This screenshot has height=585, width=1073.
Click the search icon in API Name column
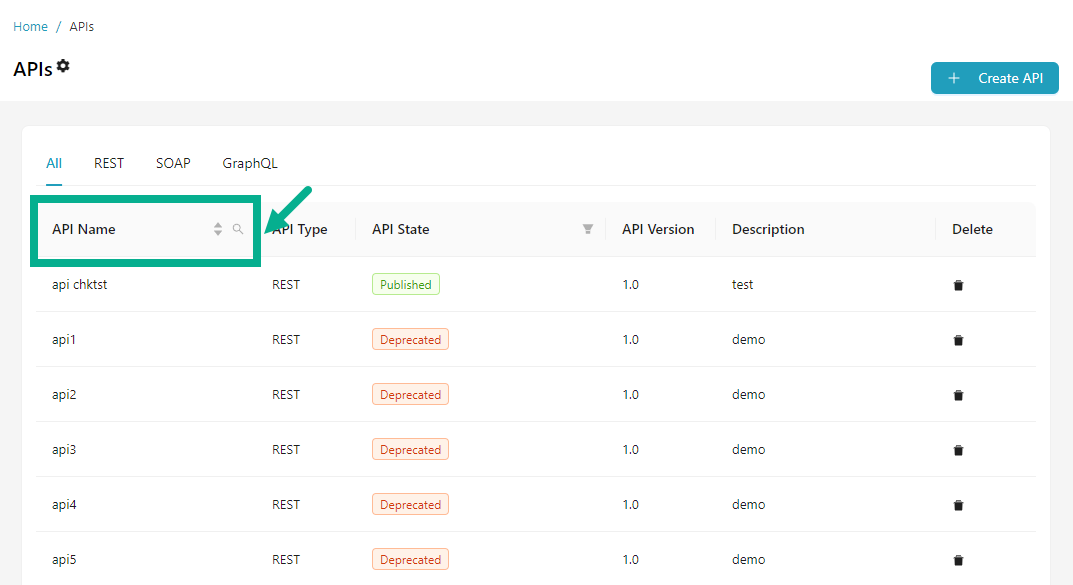(238, 229)
